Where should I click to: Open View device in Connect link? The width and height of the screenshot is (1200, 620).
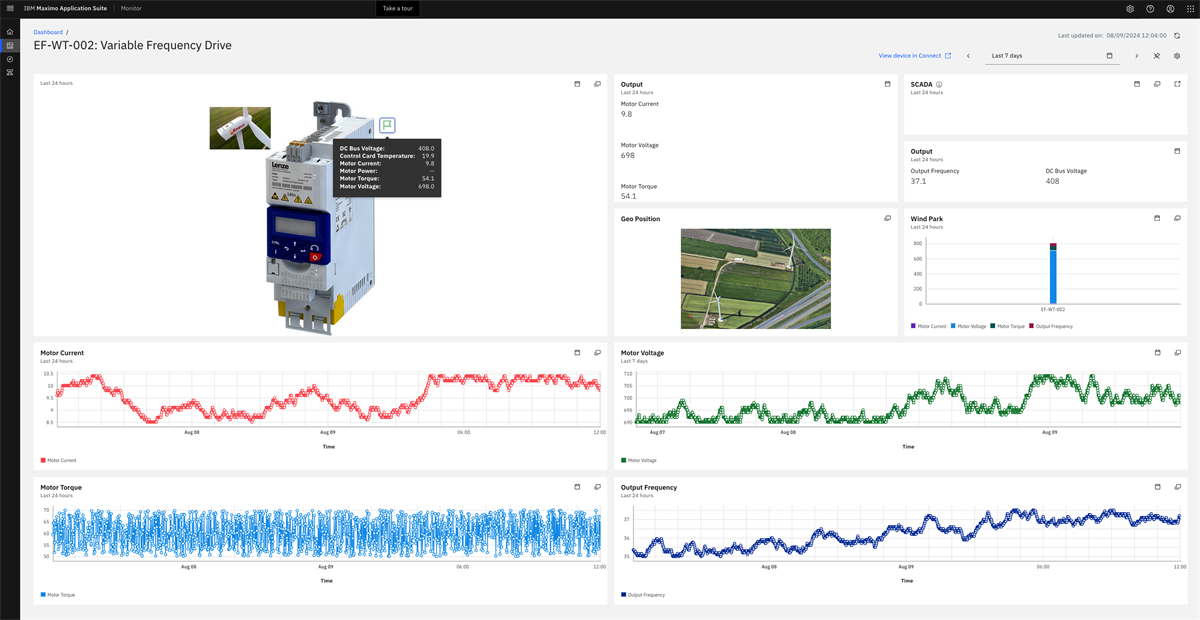tap(915, 56)
